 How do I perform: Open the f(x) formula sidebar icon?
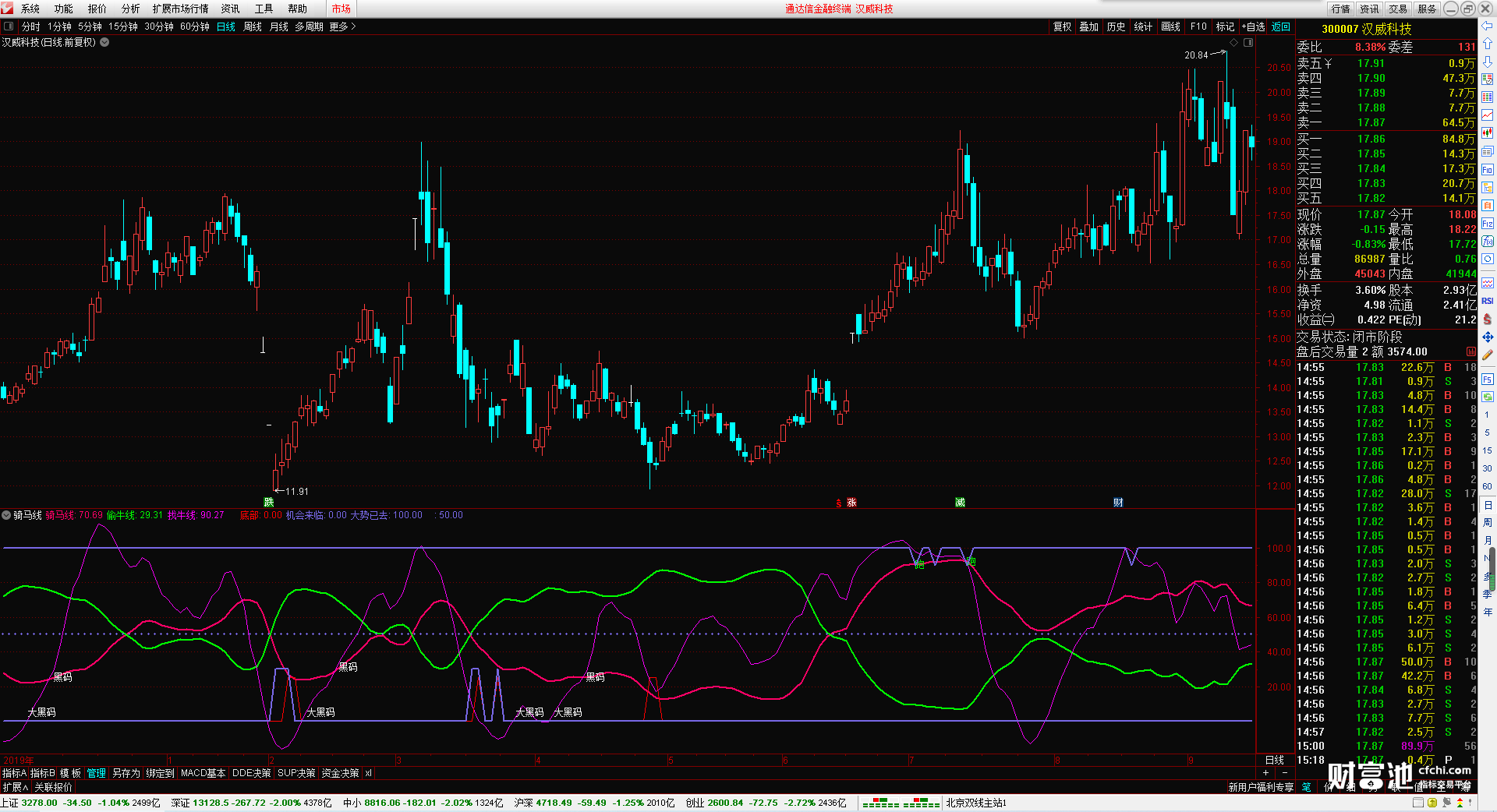pyautogui.click(x=1488, y=242)
